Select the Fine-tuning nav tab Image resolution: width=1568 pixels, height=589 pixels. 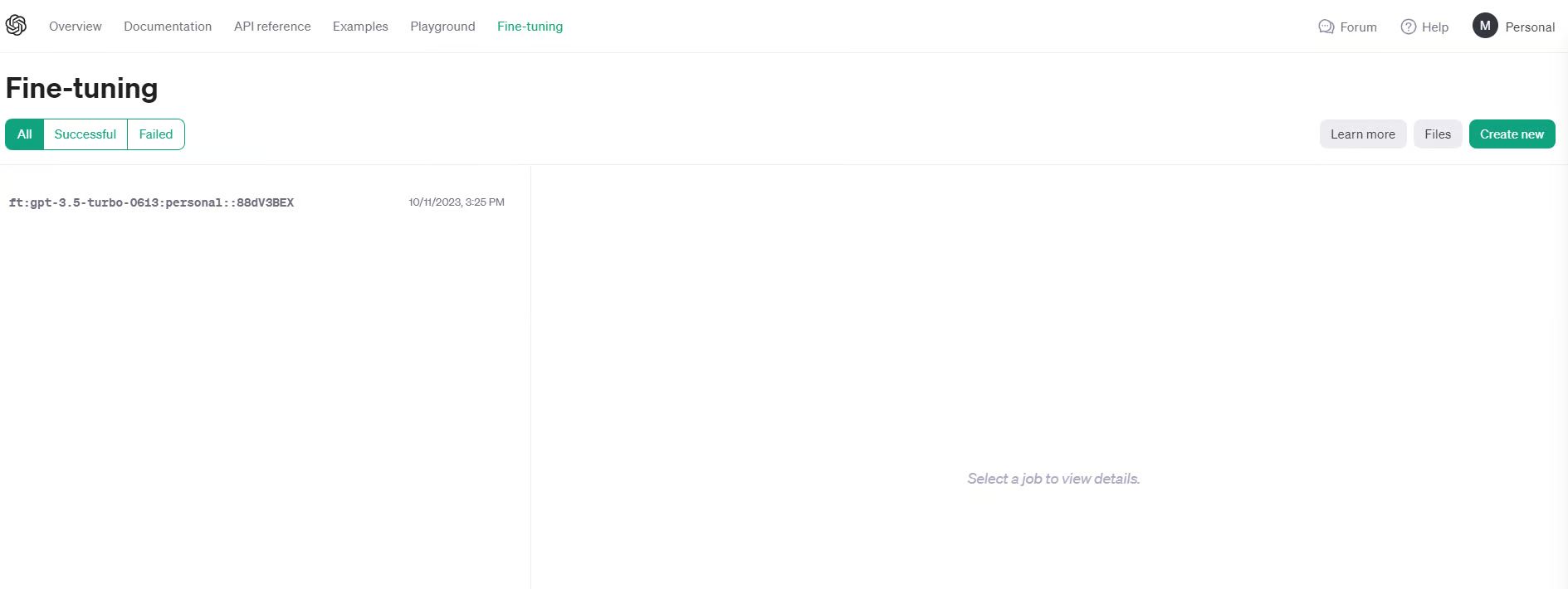(530, 27)
